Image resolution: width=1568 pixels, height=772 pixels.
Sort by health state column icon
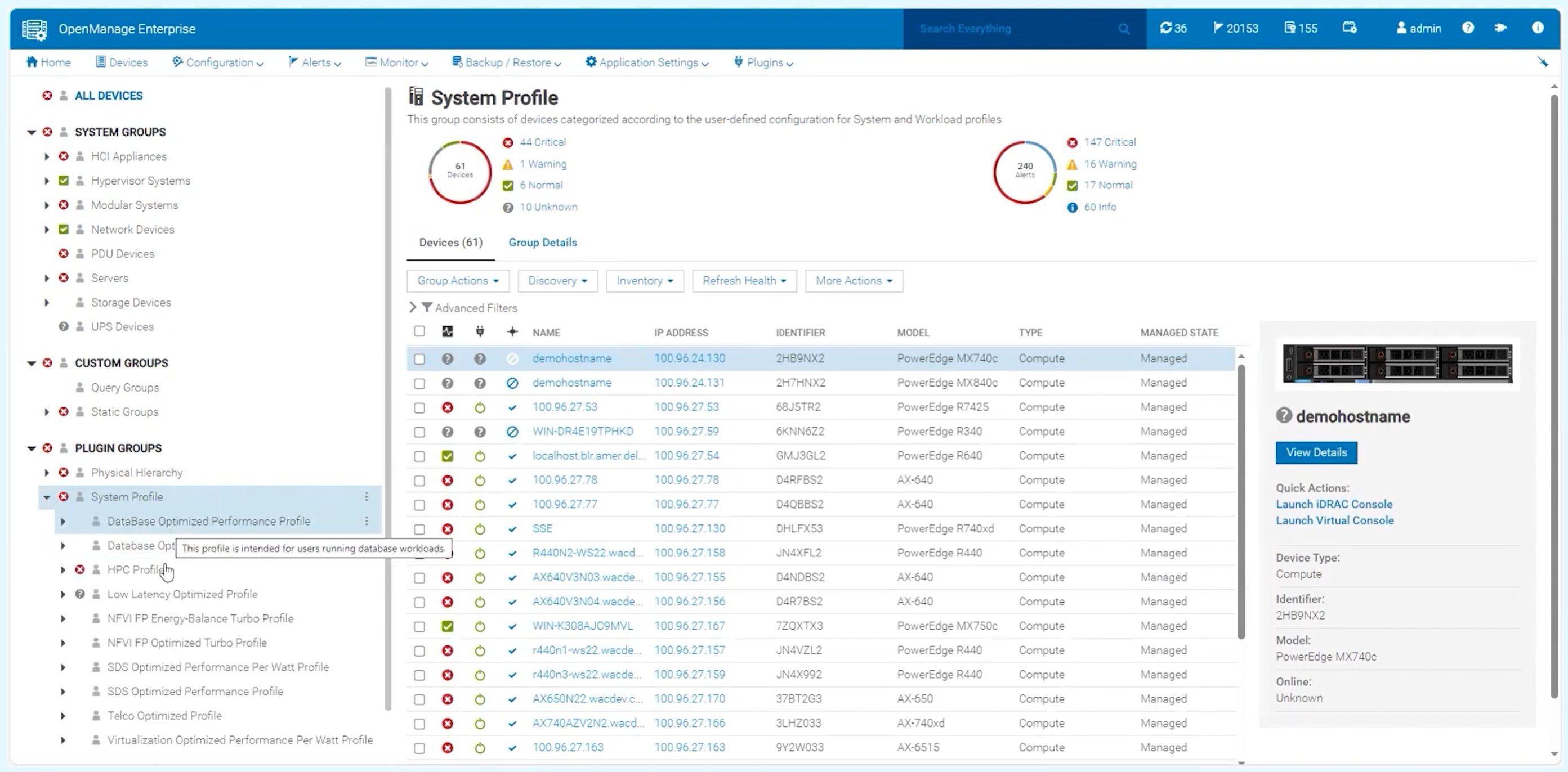tap(448, 331)
